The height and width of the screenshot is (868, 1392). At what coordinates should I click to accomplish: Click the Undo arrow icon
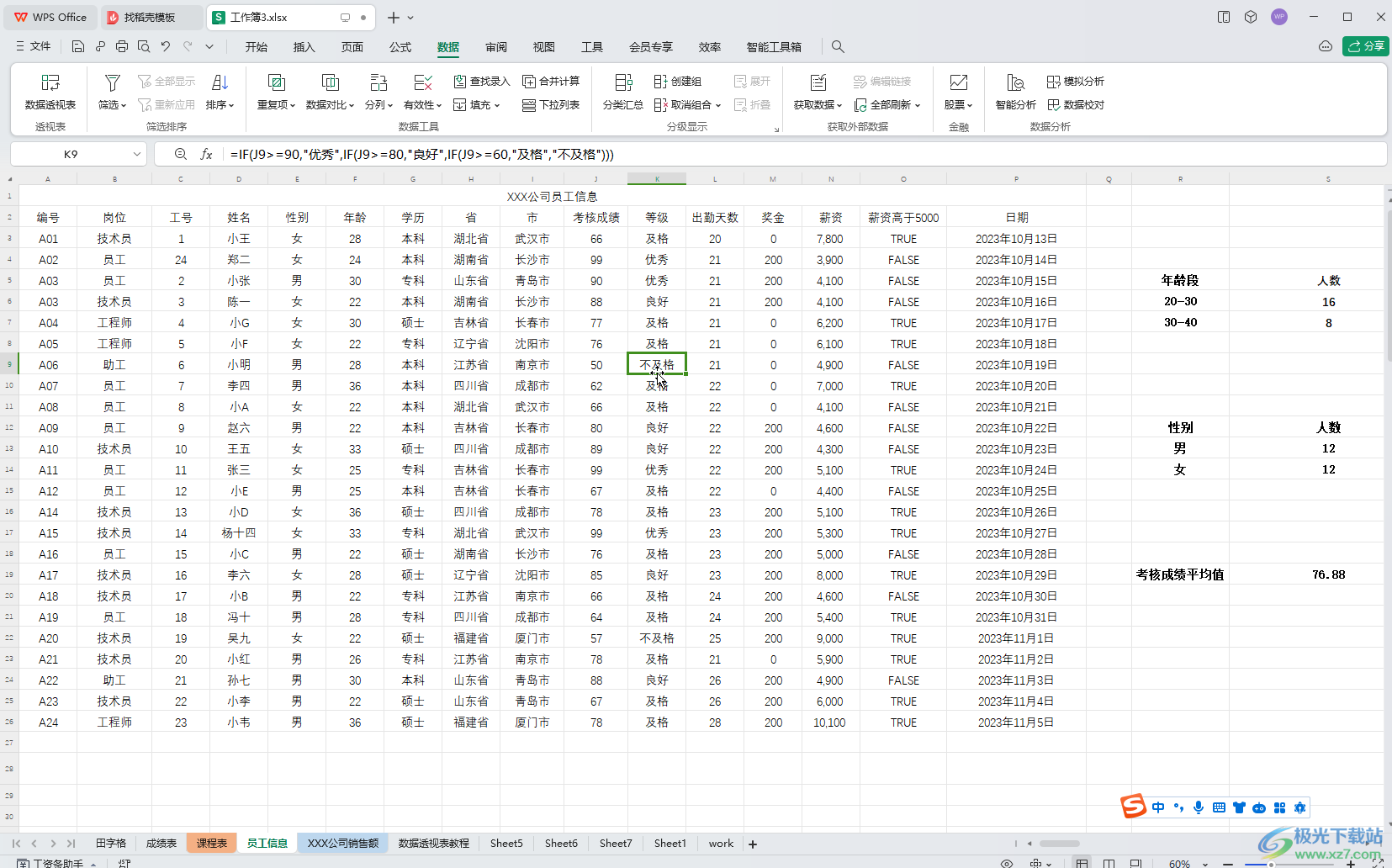point(166,47)
